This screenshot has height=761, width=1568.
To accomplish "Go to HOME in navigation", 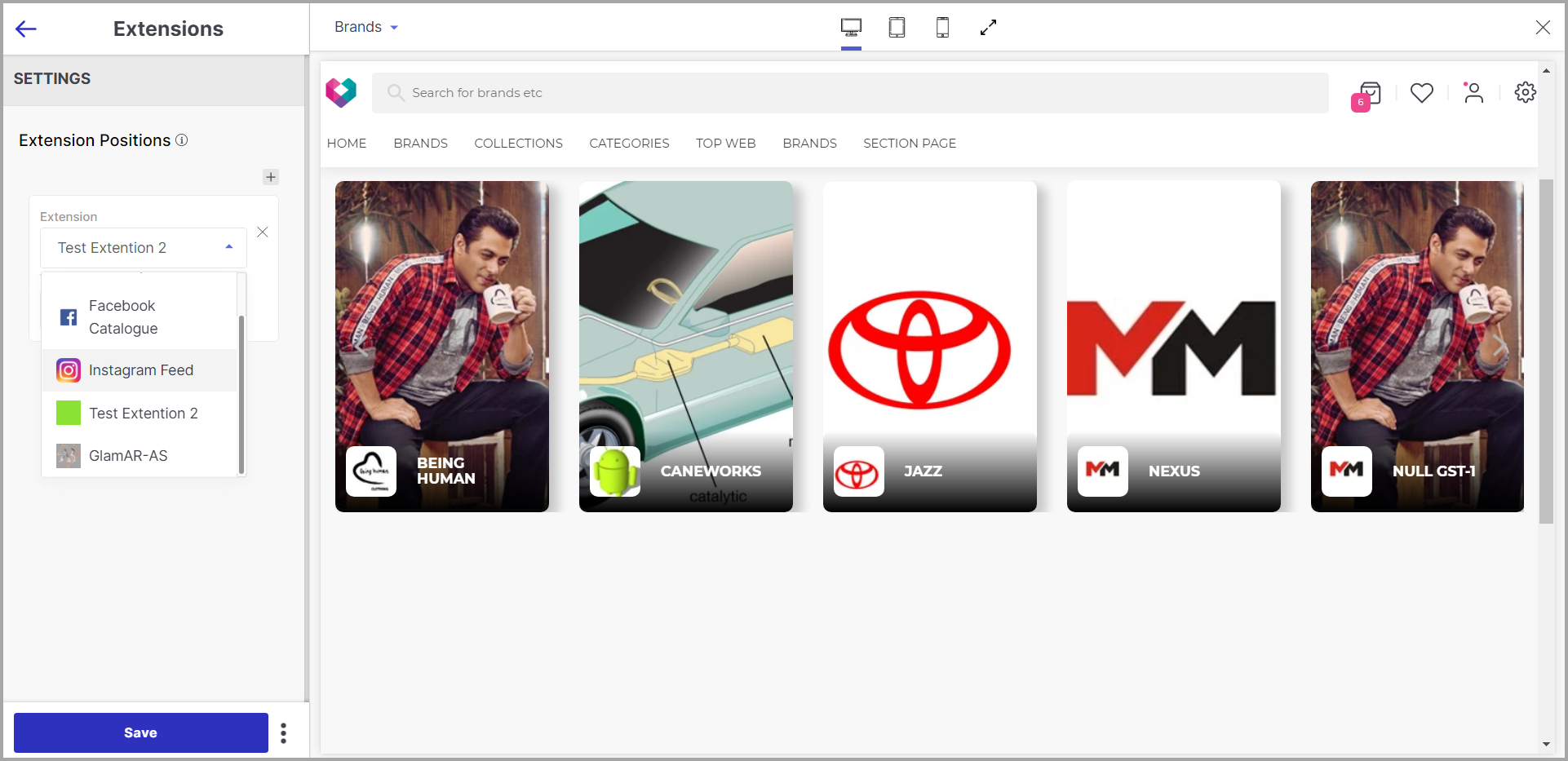I will tap(347, 144).
